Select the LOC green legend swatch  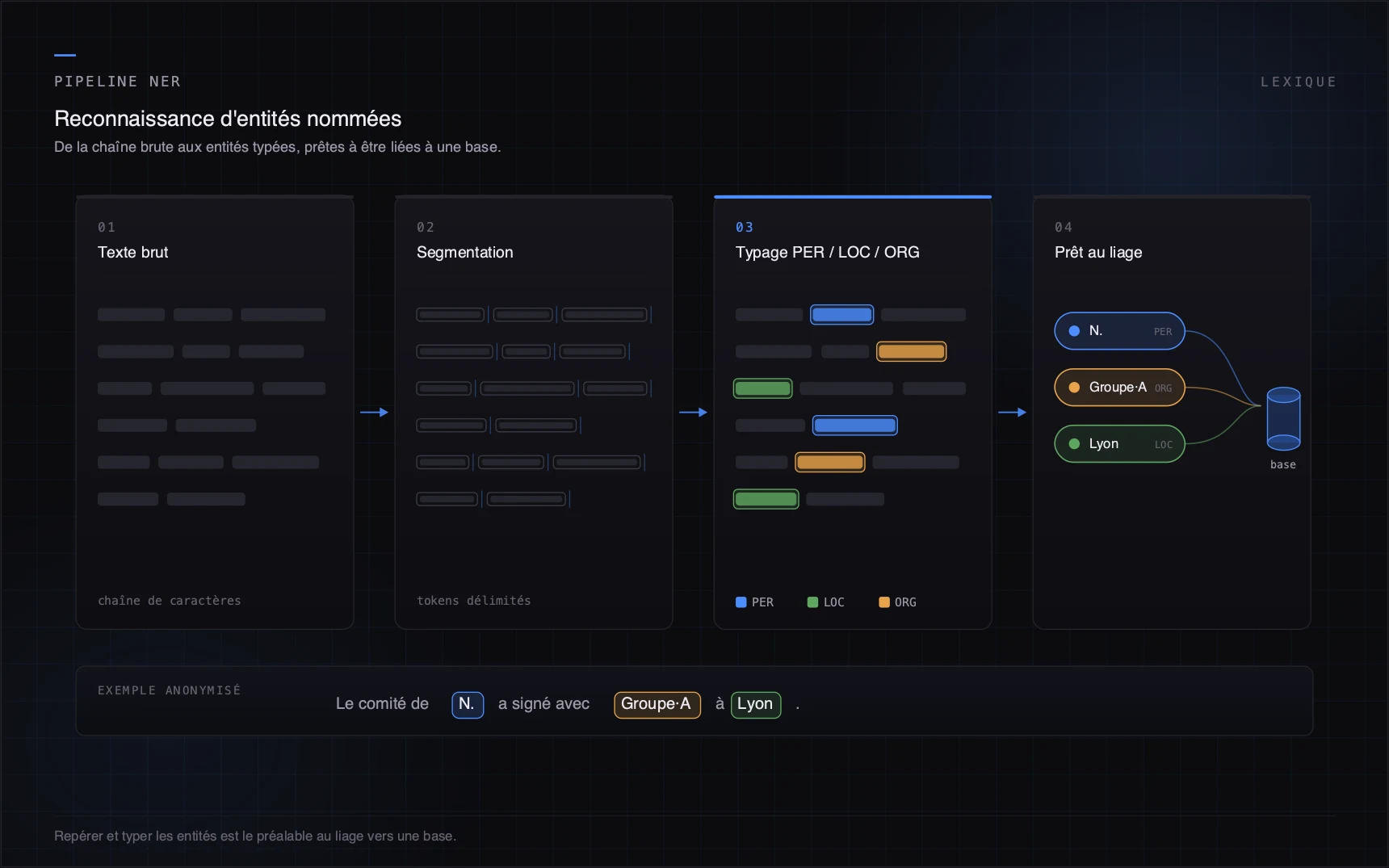[x=812, y=602]
